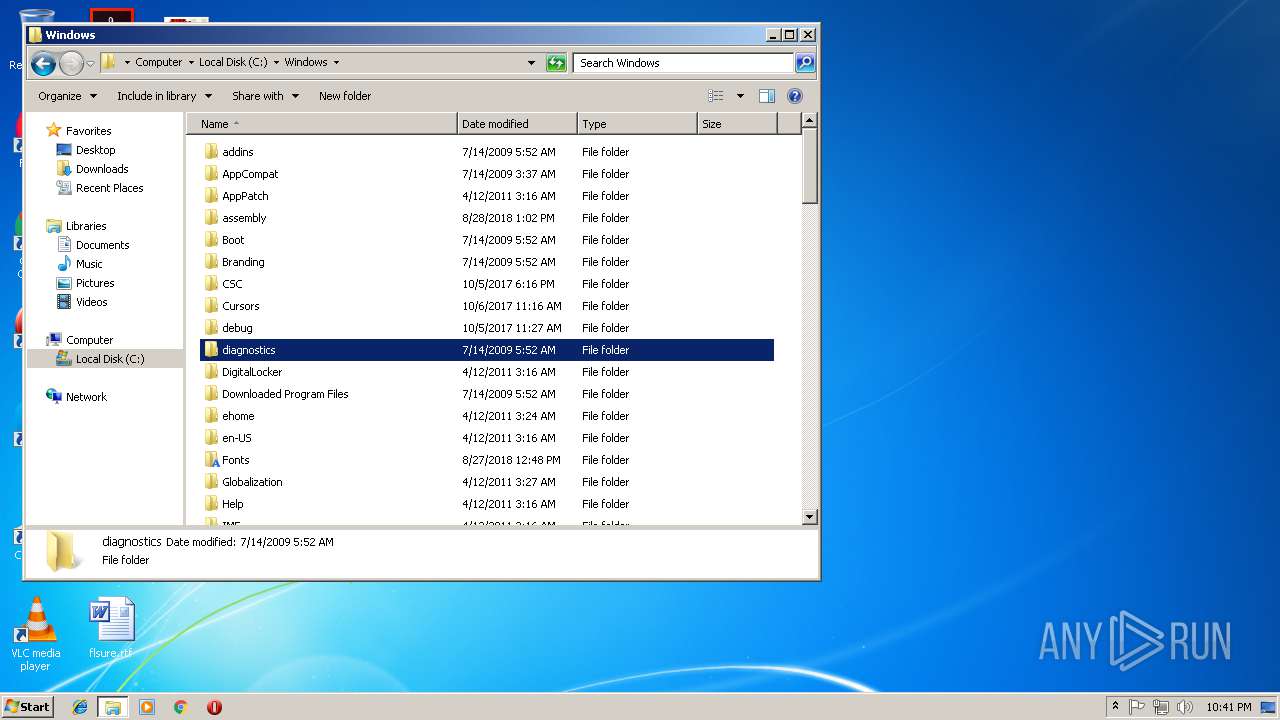
Task: Select the AppPatch folder icon
Action: (211, 196)
